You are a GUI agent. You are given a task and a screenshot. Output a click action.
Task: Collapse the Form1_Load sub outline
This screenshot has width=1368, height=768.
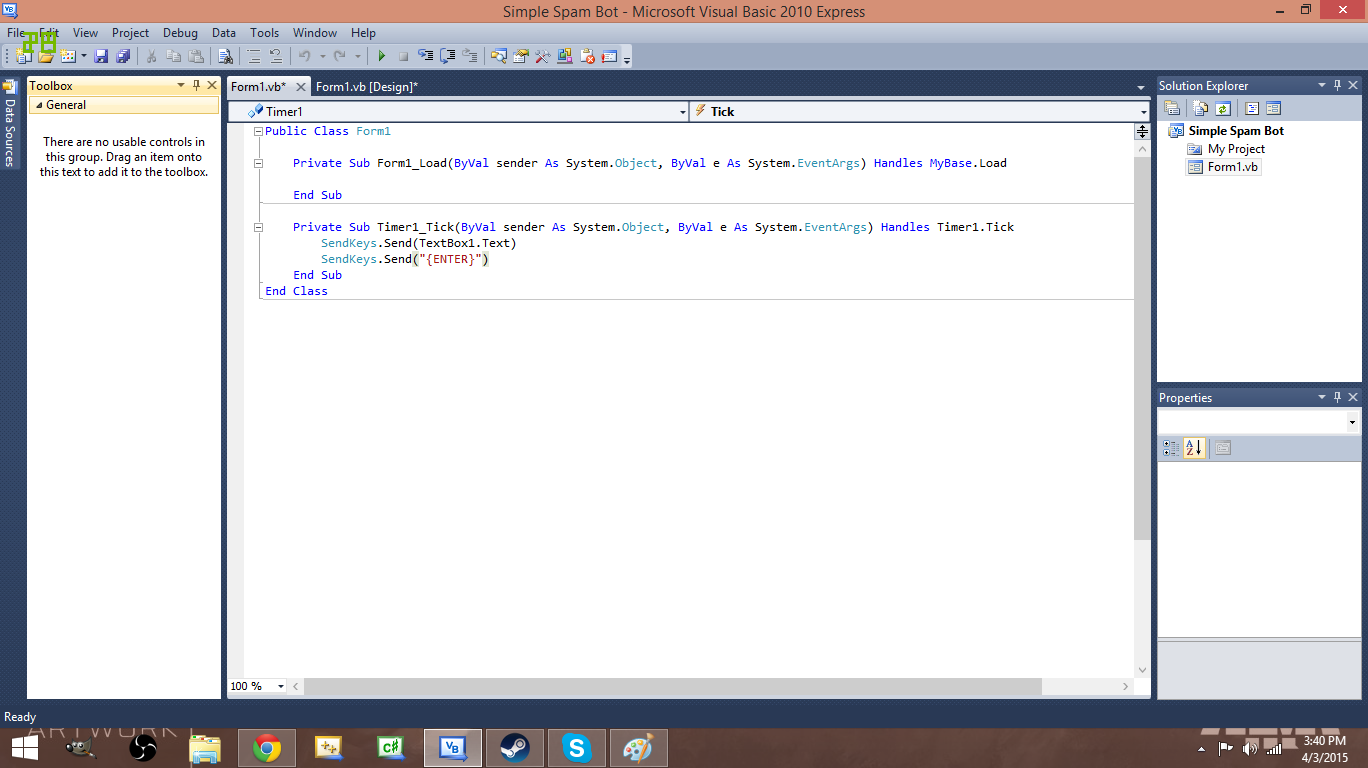pos(258,163)
